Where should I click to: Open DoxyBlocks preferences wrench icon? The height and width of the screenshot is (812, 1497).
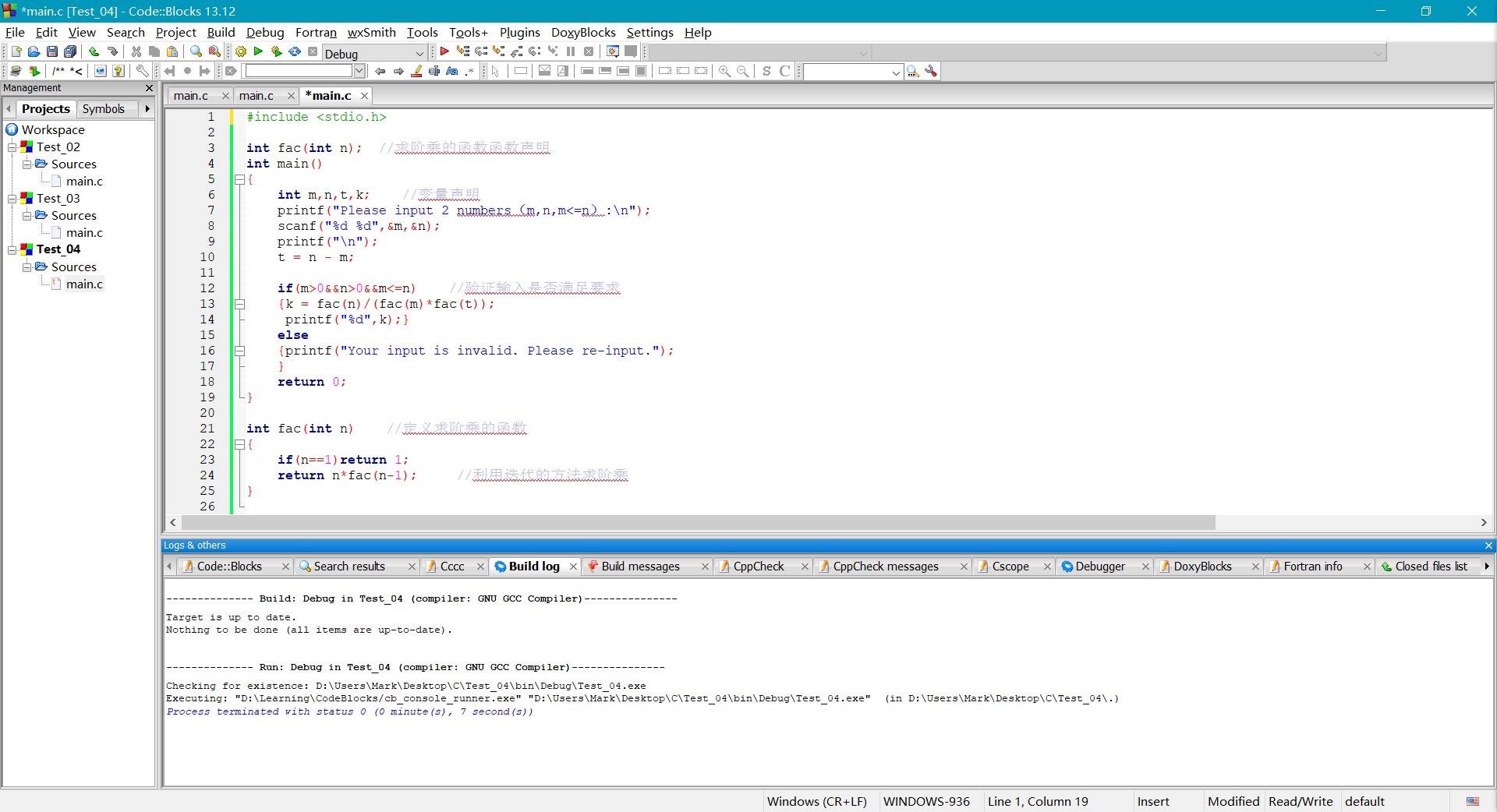click(x=142, y=71)
